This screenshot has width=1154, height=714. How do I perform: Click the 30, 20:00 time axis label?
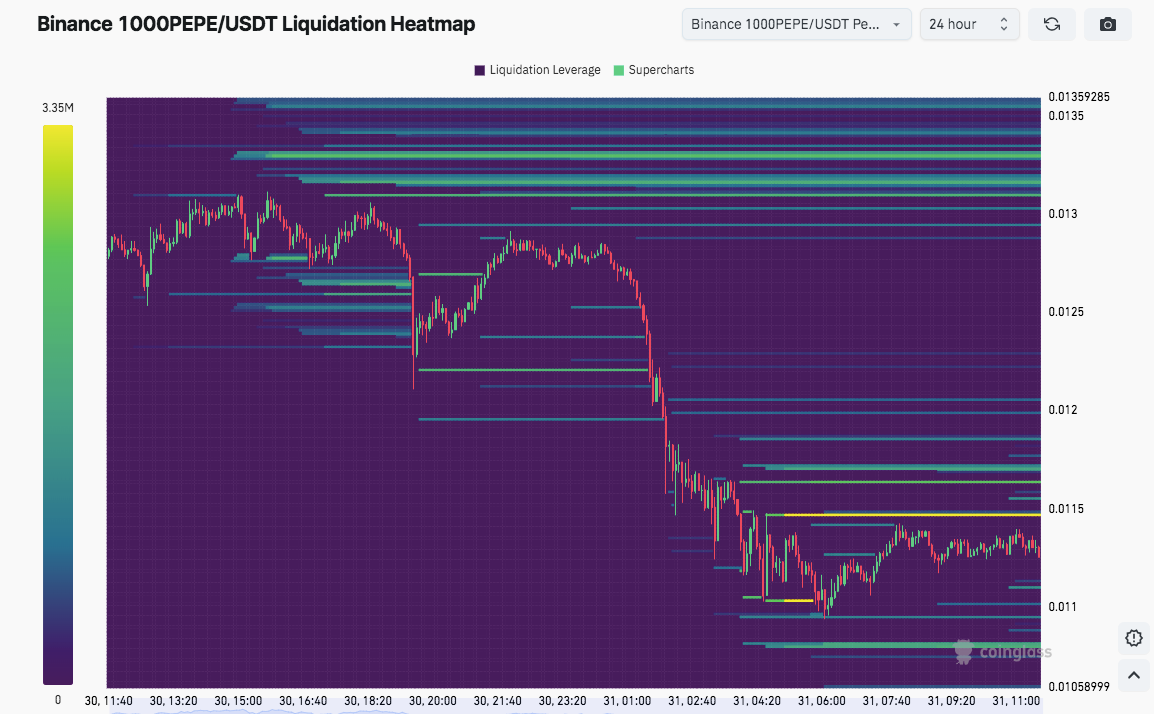(x=432, y=701)
